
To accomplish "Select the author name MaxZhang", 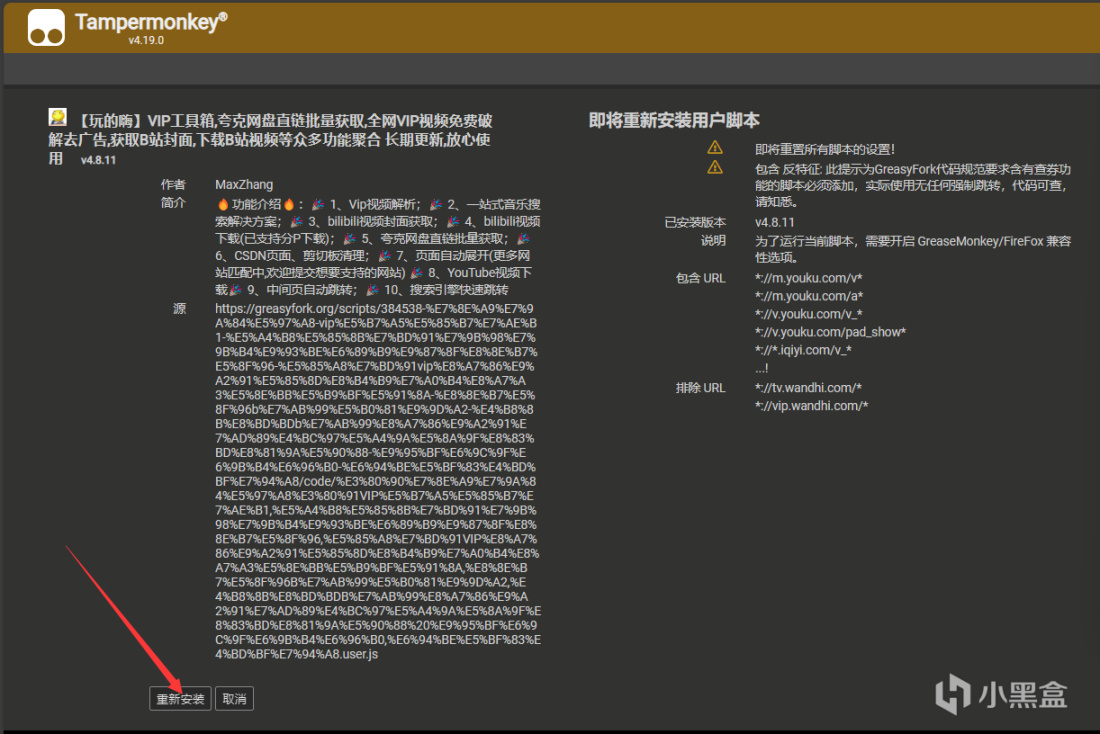I will [244, 185].
